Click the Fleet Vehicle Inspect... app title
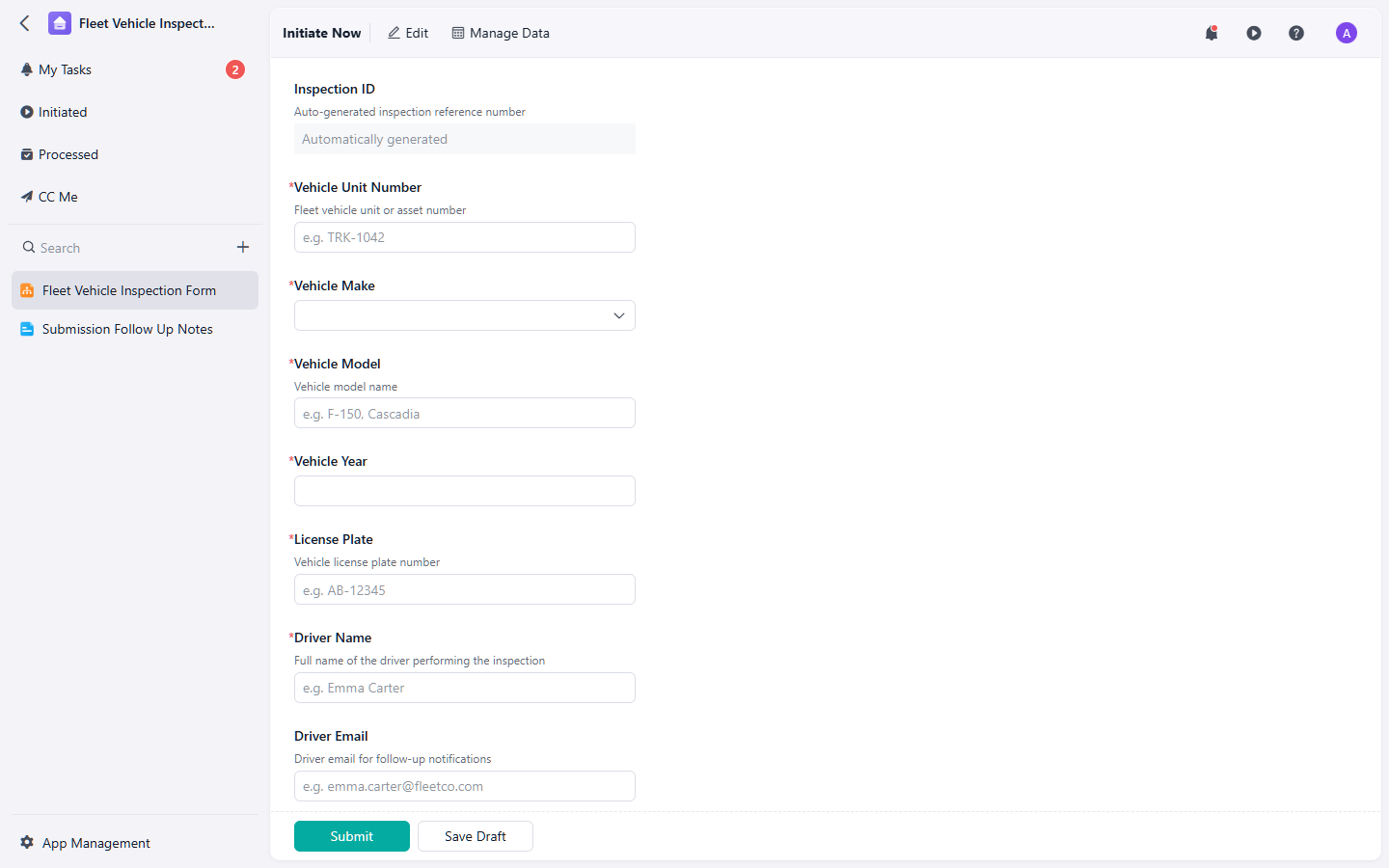Image resolution: width=1389 pixels, height=868 pixels. [x=147, y=23]
